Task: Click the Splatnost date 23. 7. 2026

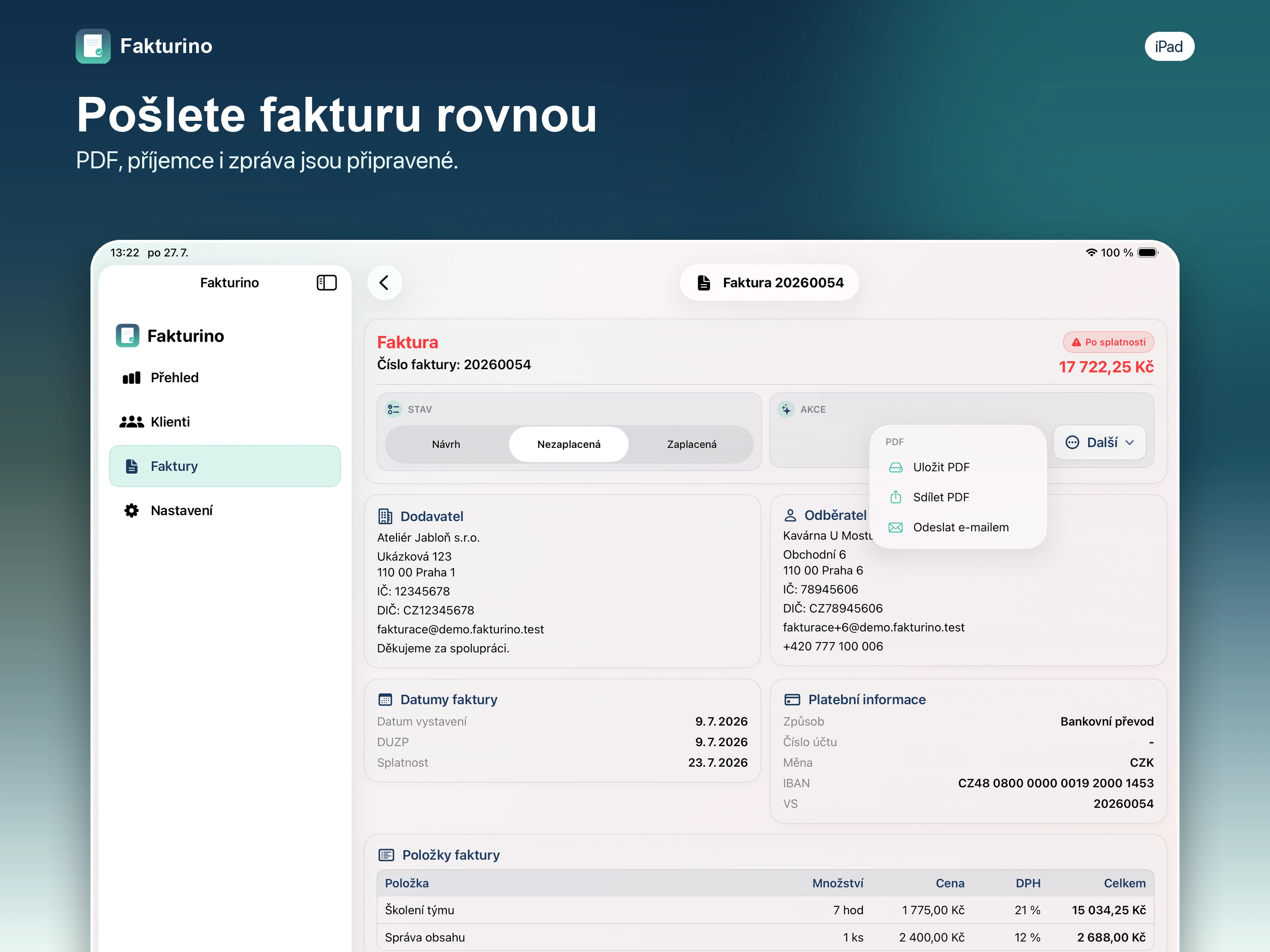Action: (x=718, y=762)
